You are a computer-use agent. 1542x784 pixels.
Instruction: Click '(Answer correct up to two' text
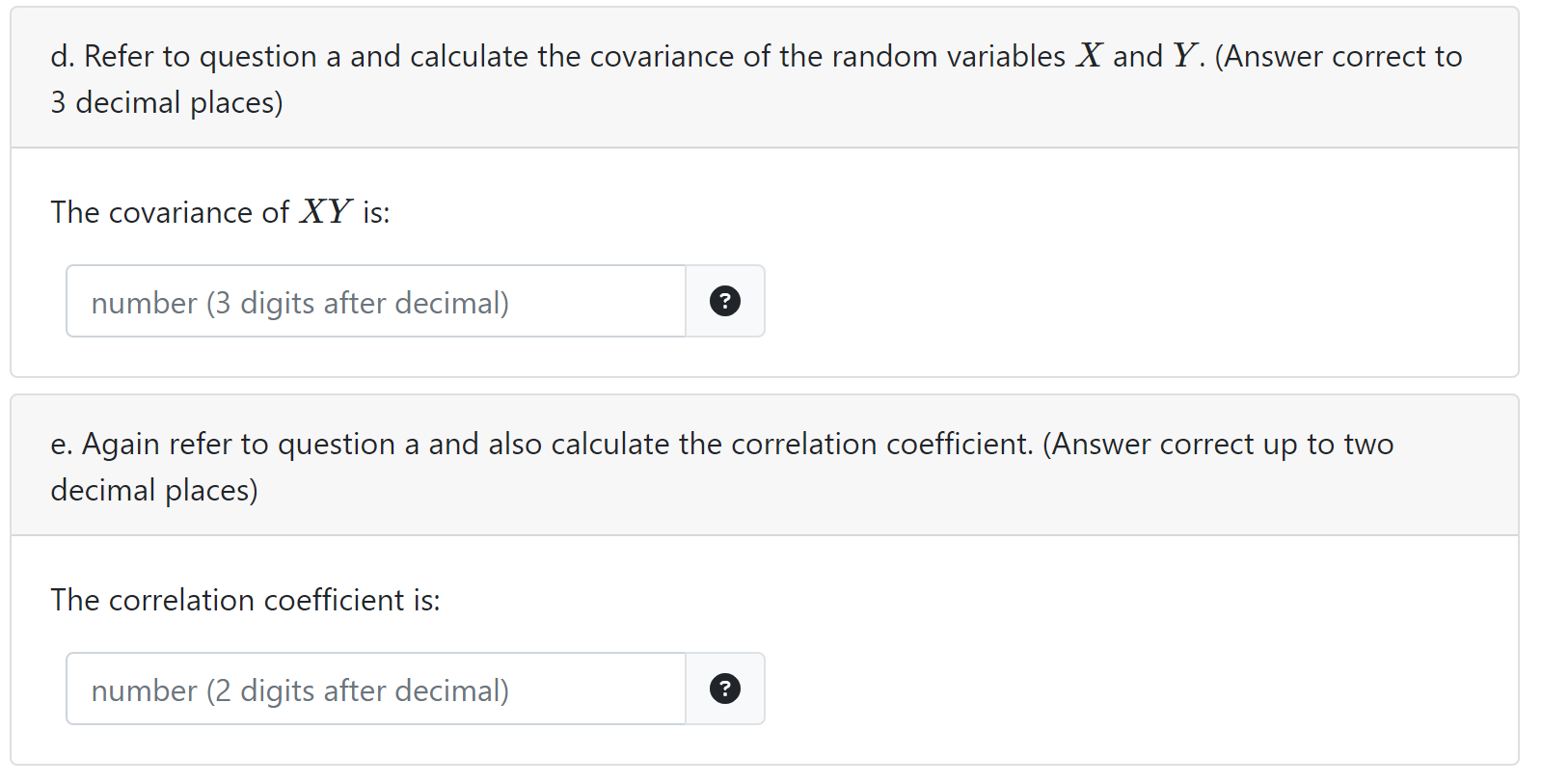click(x=1218, y=444)
